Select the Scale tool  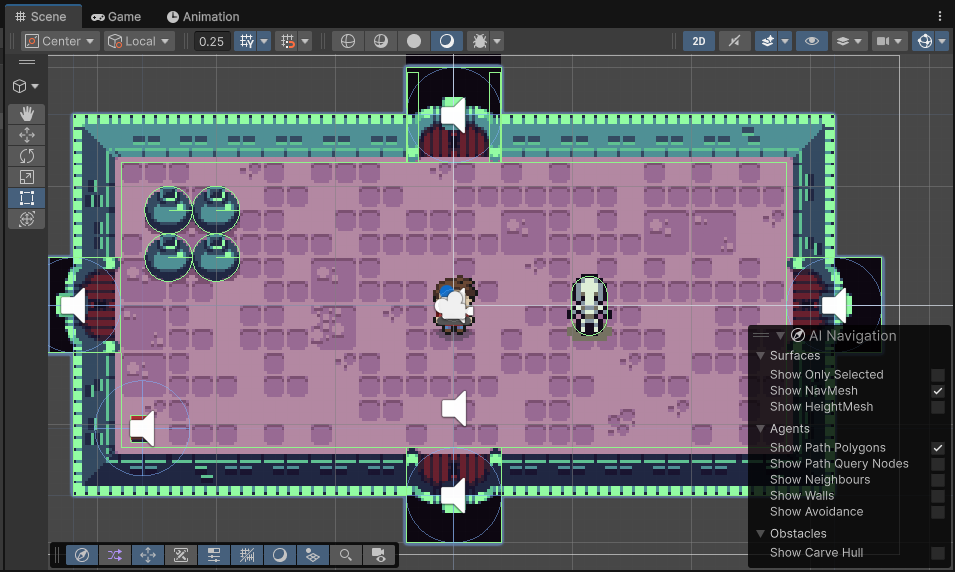26,177
